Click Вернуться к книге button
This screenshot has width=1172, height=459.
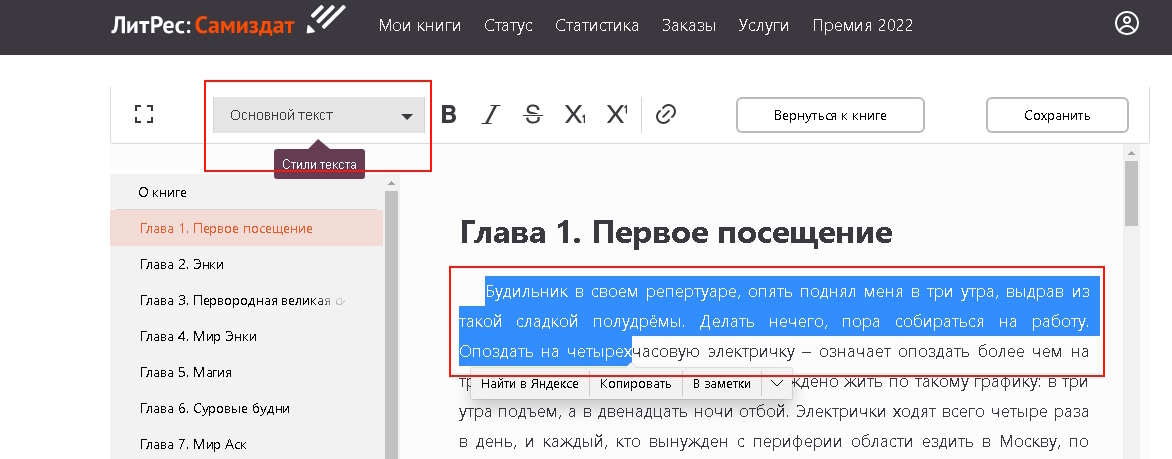830,115
